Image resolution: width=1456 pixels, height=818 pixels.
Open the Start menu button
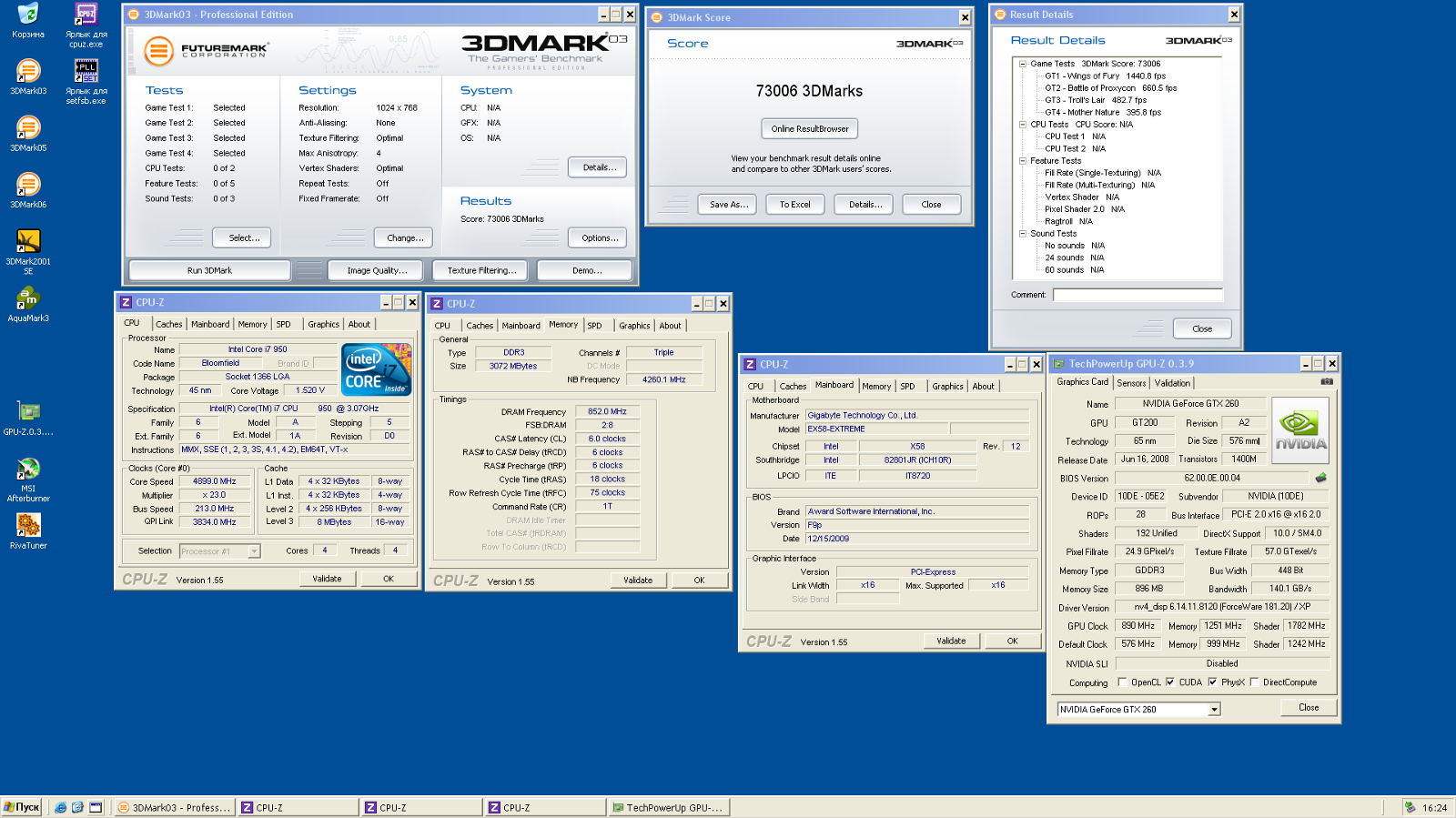pyautogui.click(x=21, y=807)
